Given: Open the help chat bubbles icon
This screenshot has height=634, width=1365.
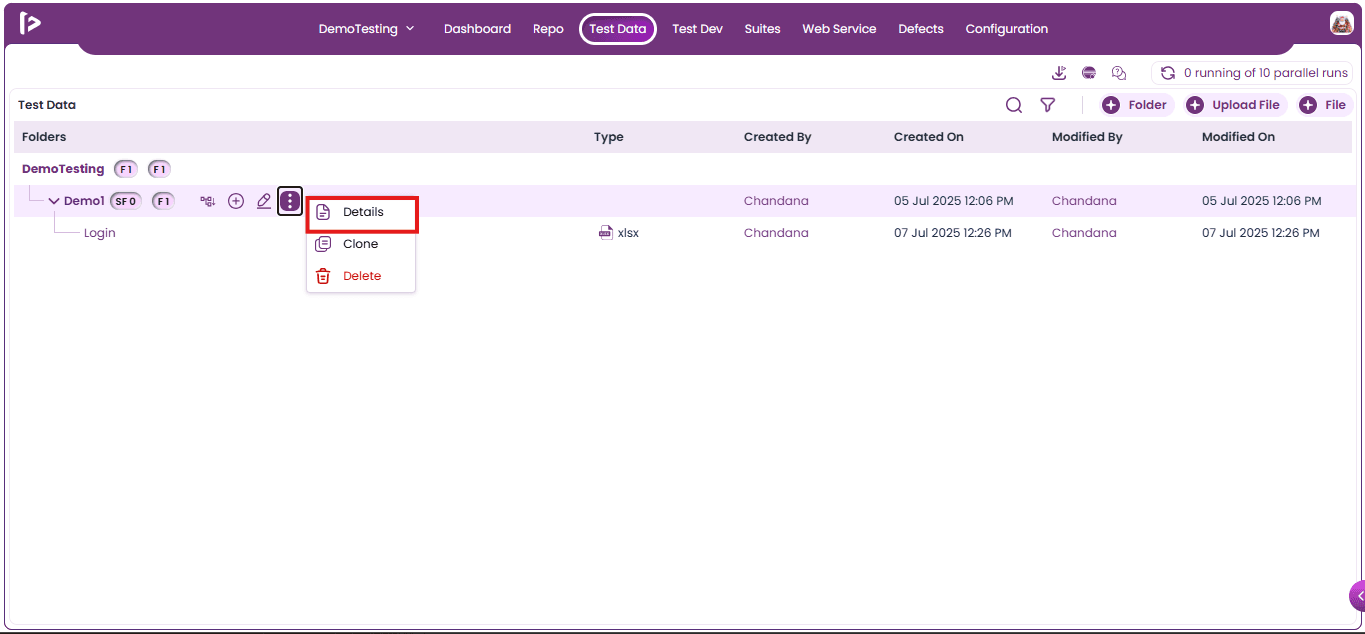Looking at the screenshot, I should click(1119, 73).
